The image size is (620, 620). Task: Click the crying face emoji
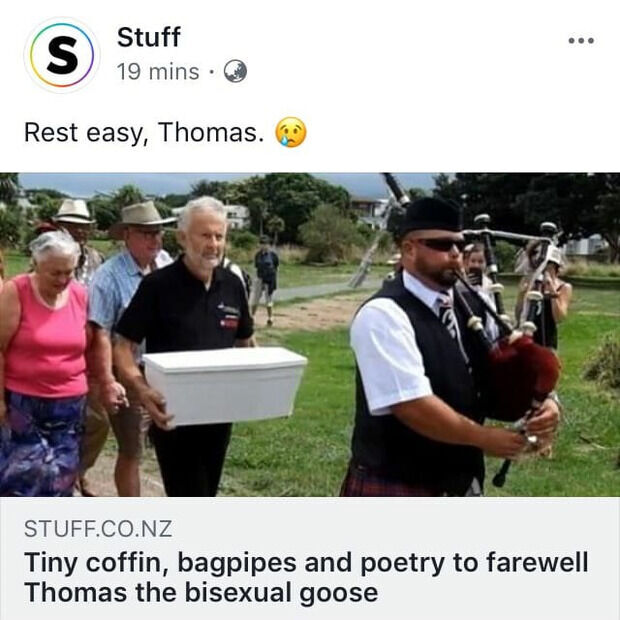click(x=291, y=132)
